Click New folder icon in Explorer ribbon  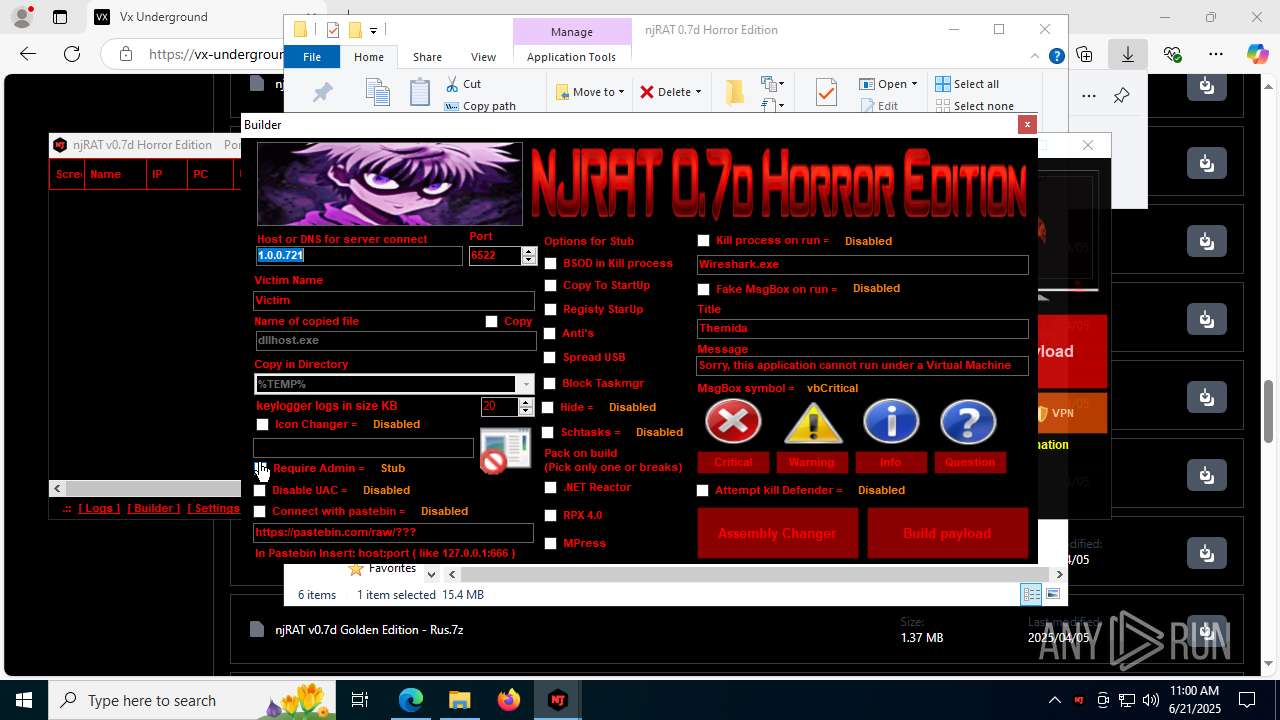pos(735,93)
